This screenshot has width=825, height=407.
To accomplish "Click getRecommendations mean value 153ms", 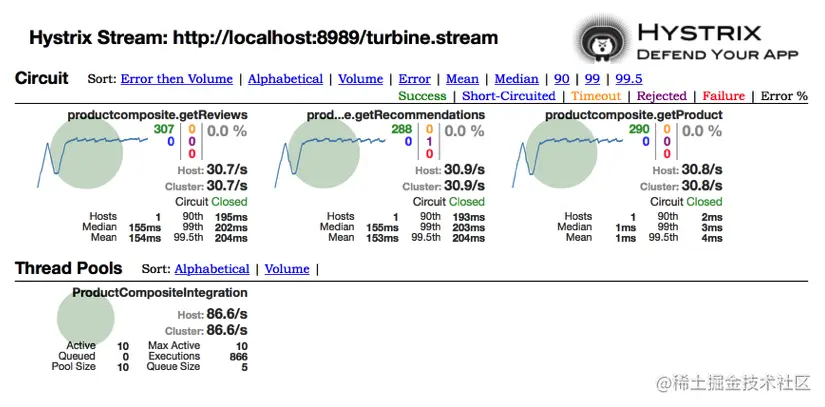I will [x=383, y=238].
